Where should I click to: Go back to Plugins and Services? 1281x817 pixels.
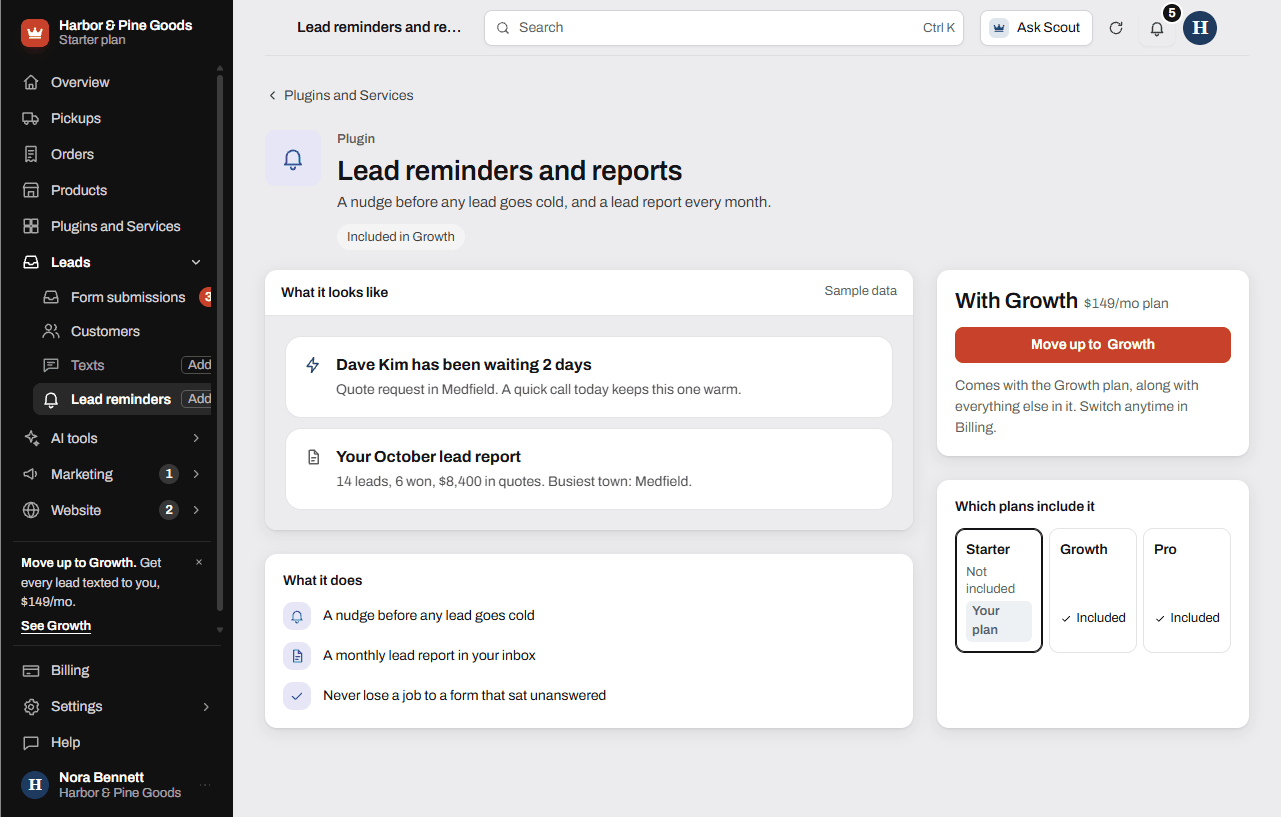[340, 95]
